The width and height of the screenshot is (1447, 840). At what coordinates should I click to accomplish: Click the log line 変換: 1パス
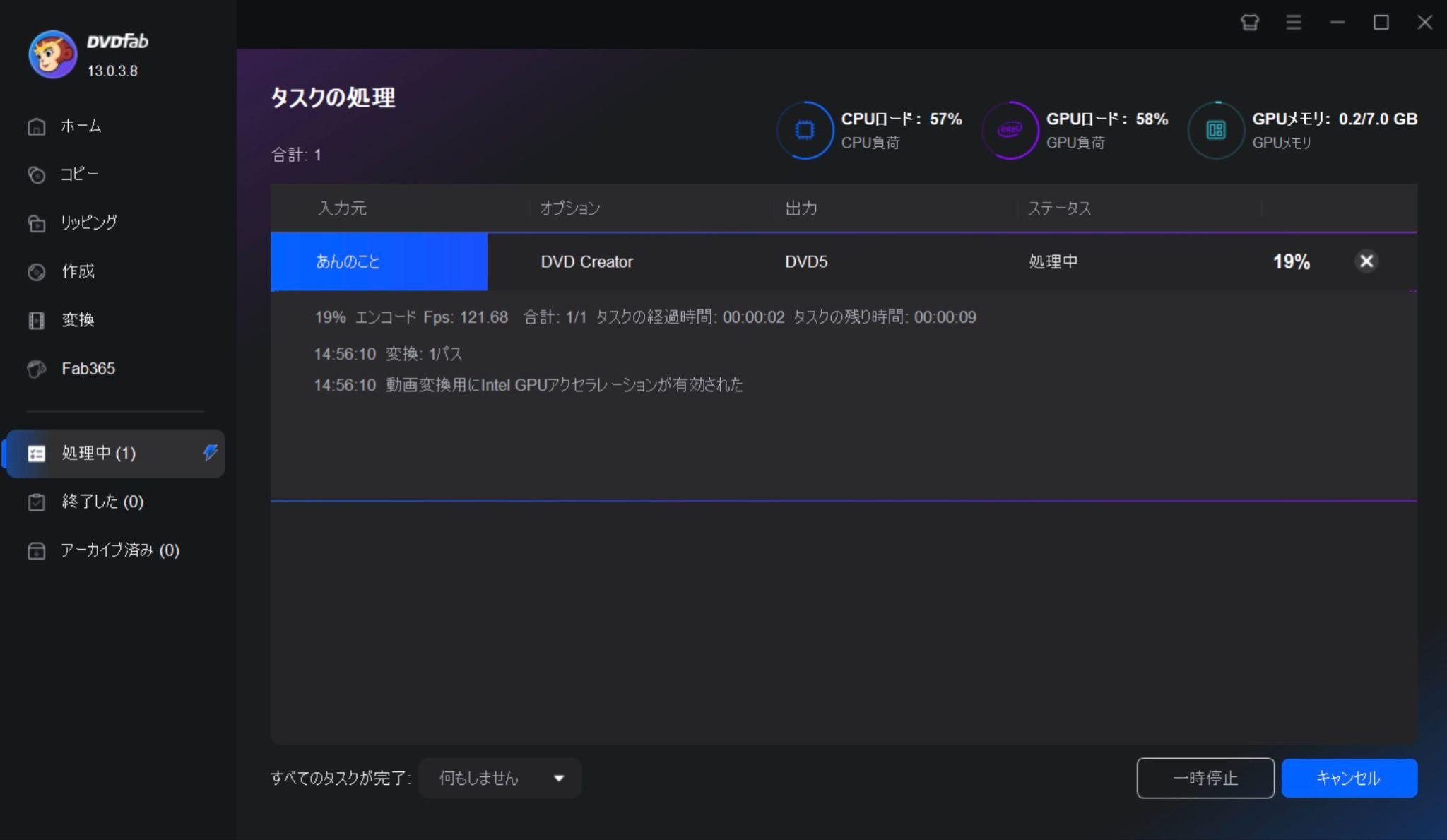click(388, 354)
